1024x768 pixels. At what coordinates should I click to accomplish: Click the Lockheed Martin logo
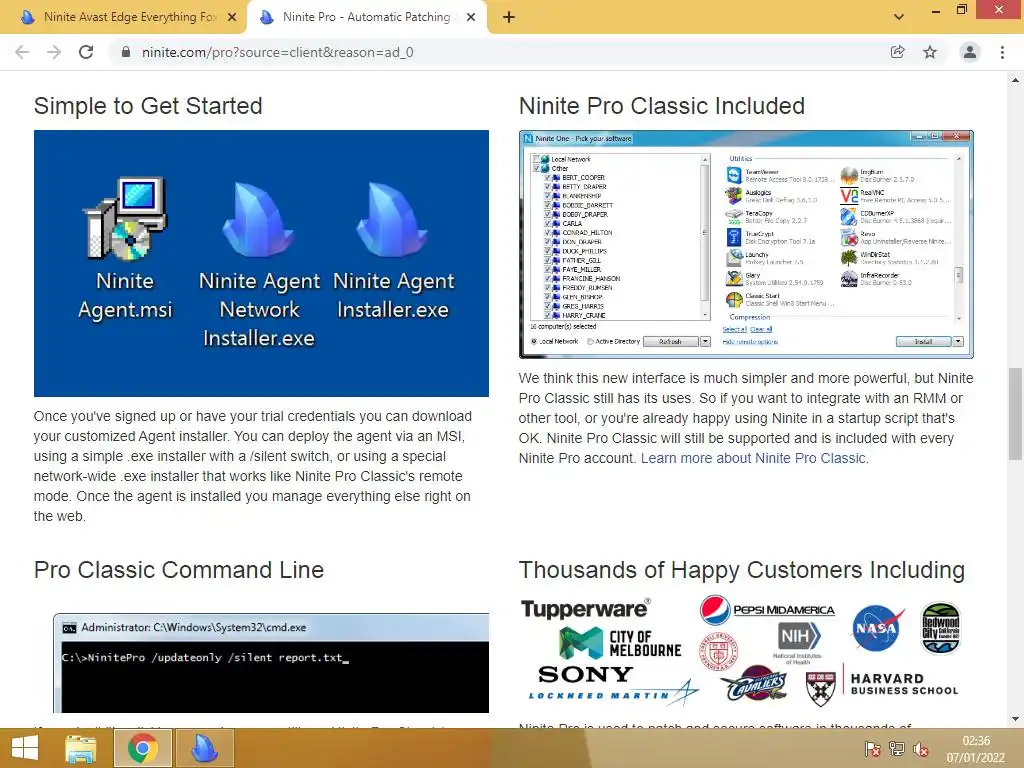pyautogui.click(x=613, y=694)
